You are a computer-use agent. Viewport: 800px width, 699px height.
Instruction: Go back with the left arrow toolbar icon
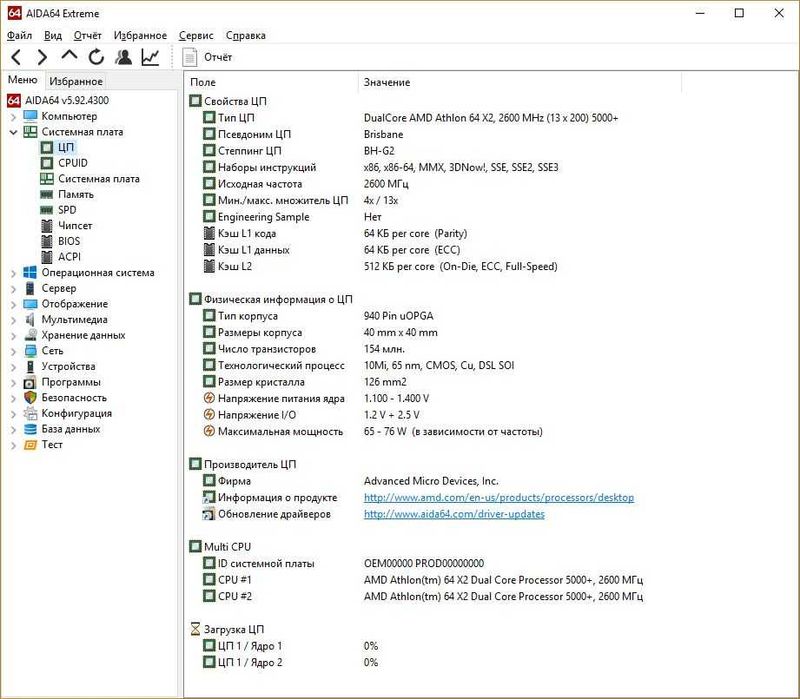click(x=16, y=57)
